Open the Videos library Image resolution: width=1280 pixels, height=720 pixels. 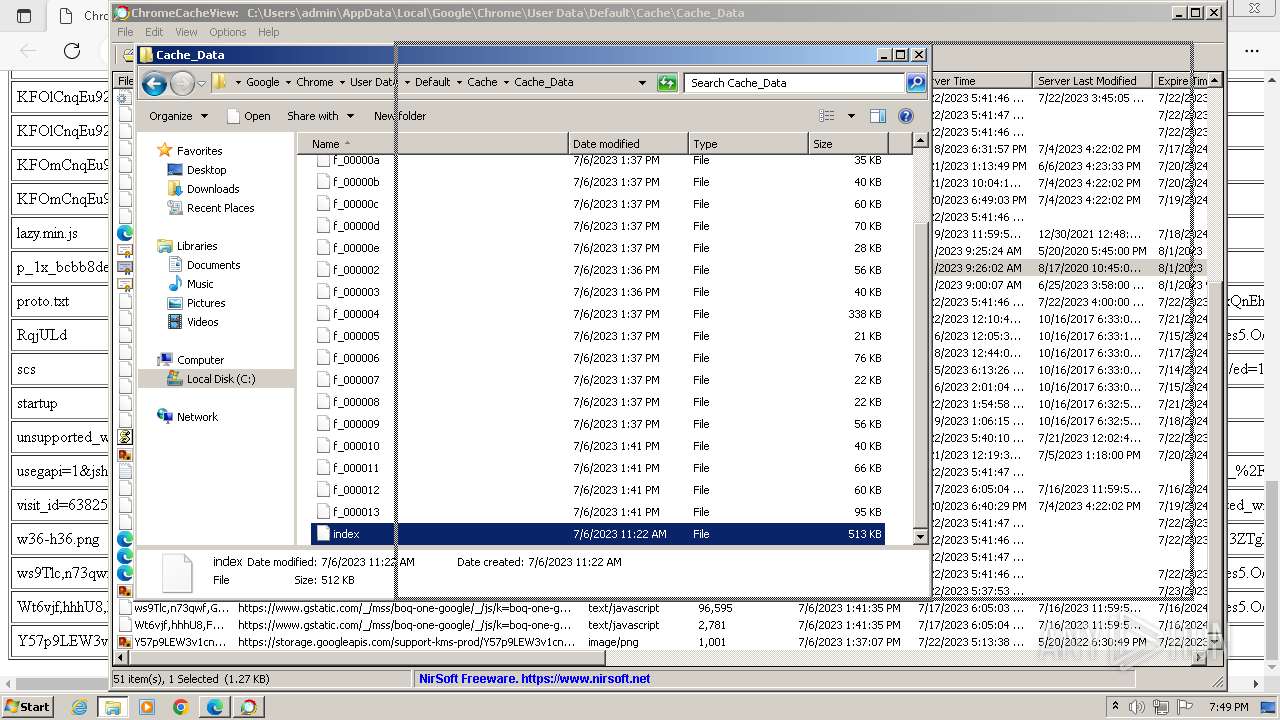(x=202, y=322)
